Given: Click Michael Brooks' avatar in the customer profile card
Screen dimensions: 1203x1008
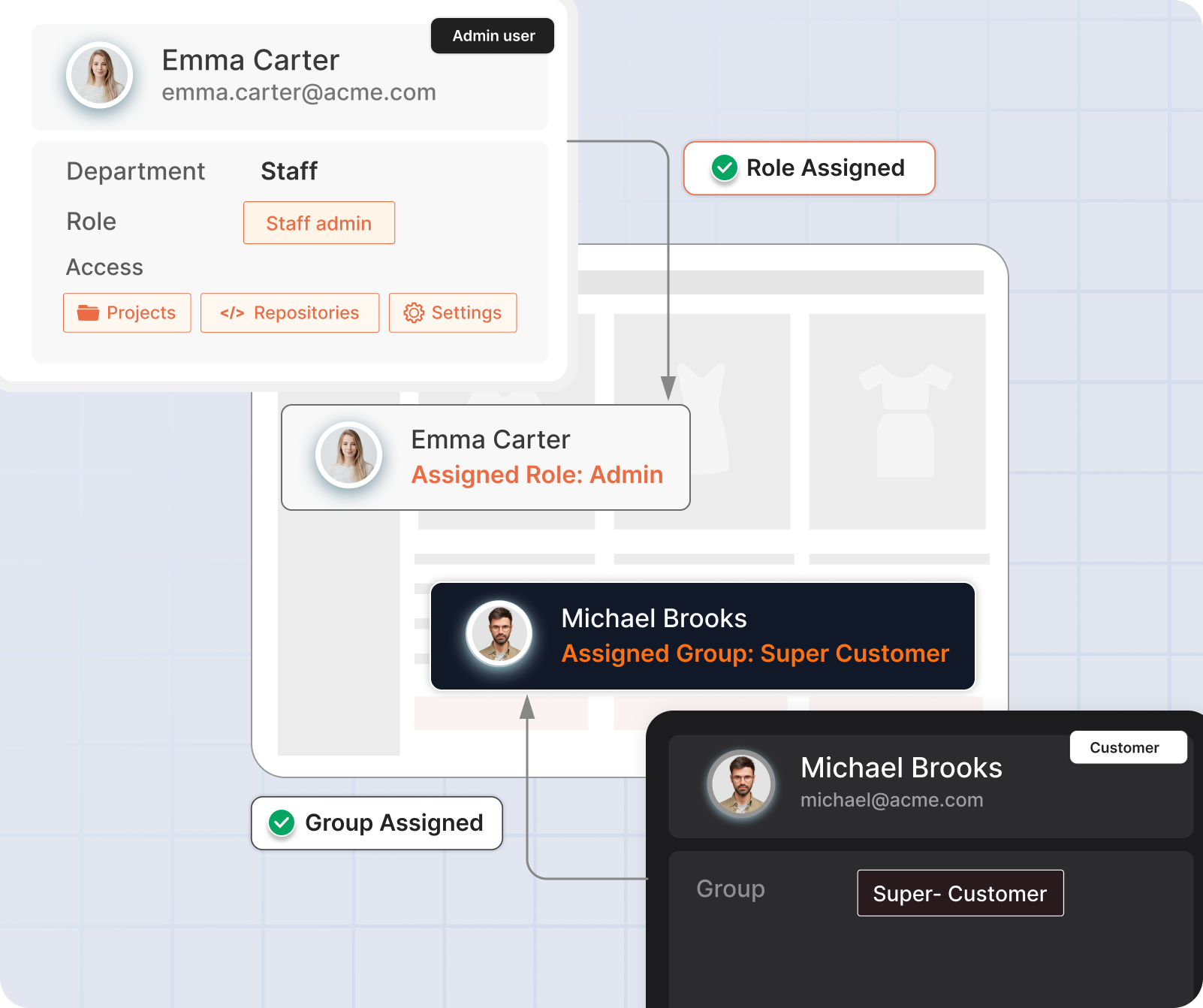Looking at the screenshot, I should pyautogui.click(x=742, y=783).
